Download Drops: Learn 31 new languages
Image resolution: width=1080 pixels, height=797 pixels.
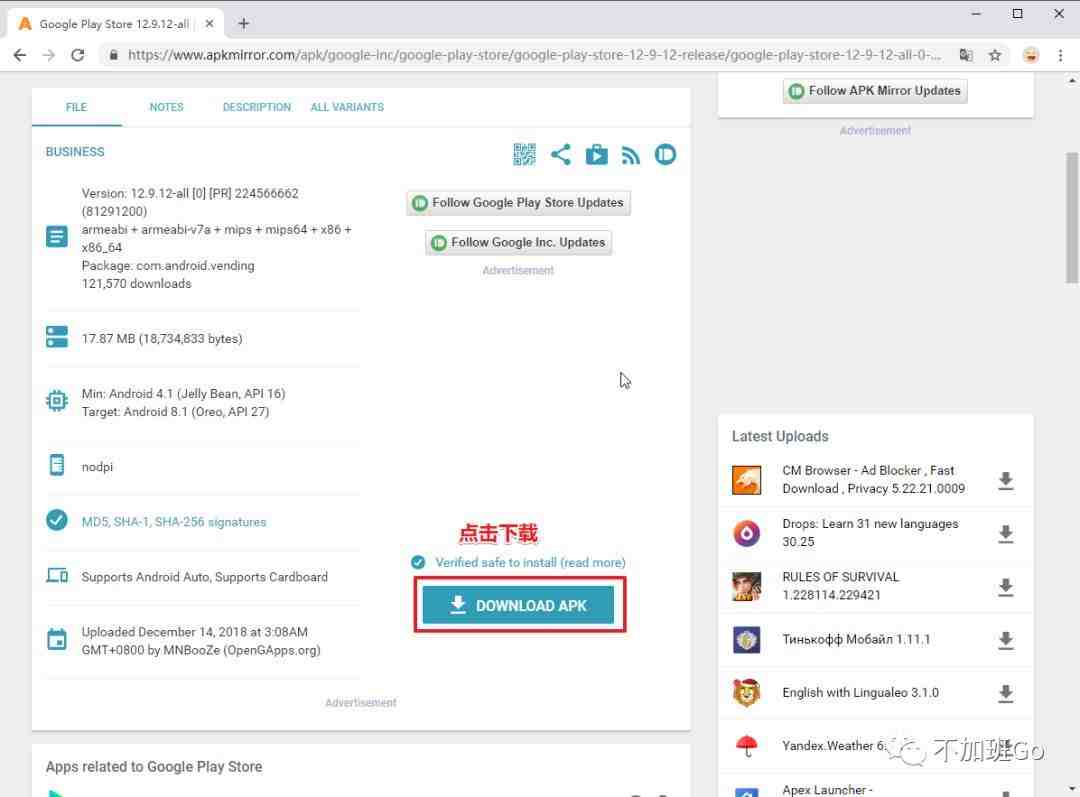(x=1006, y=534)
